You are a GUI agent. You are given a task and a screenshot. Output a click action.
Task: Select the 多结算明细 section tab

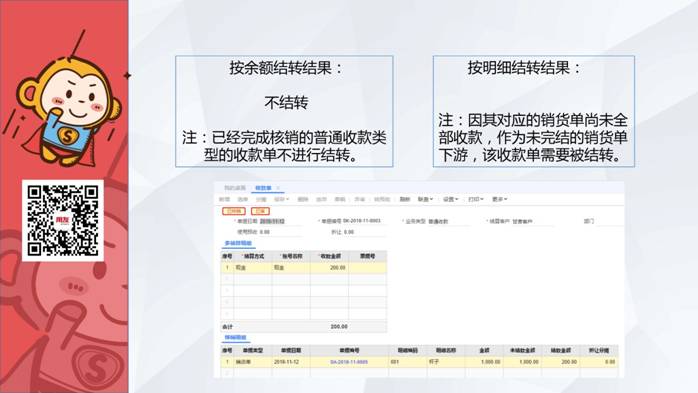click(x=238, y=243)
